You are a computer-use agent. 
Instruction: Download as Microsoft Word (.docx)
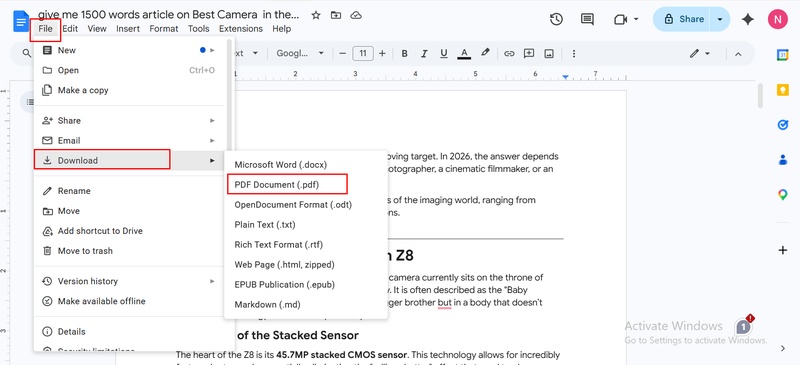coord(306,165)
